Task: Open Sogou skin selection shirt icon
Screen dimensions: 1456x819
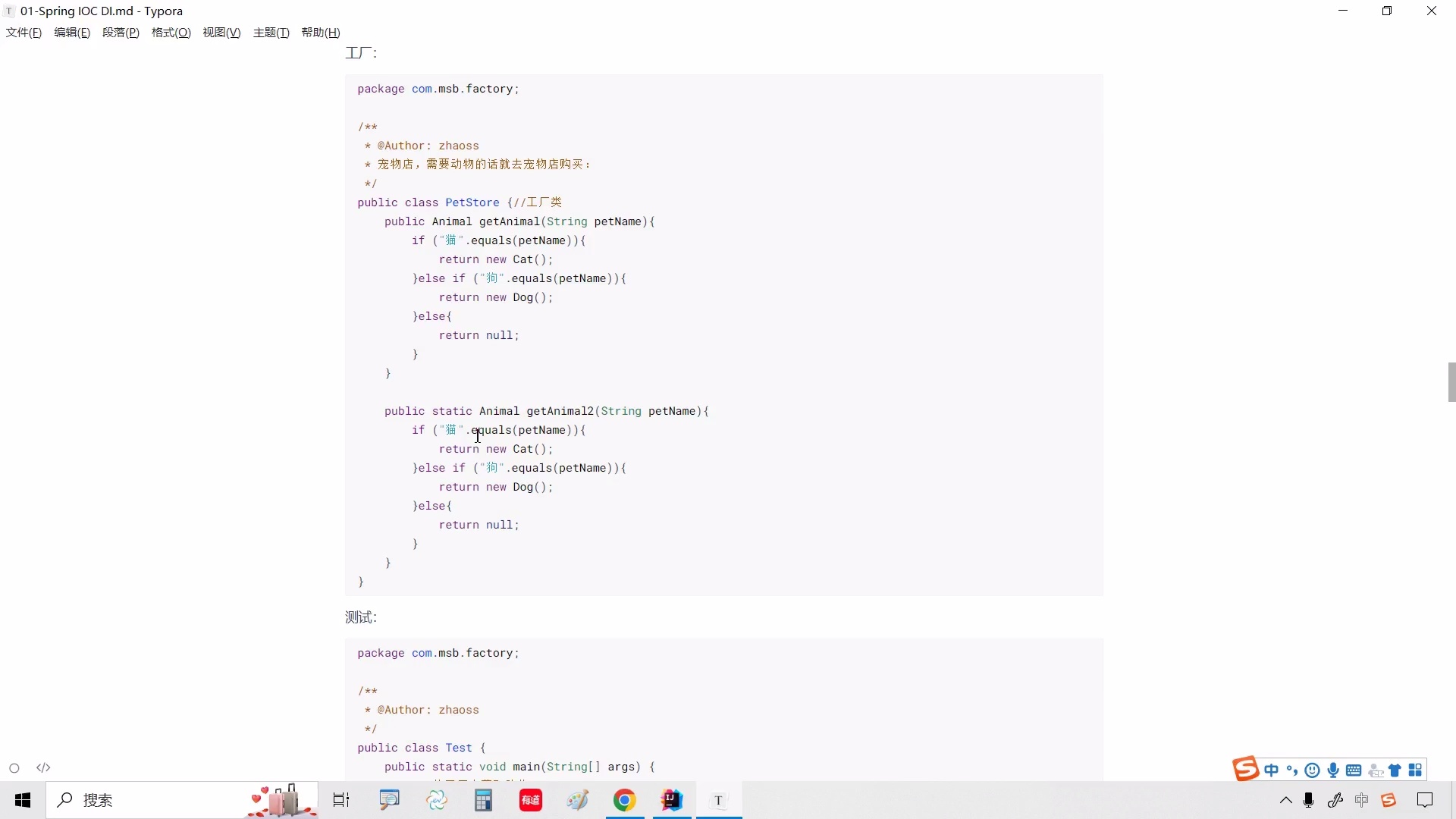Action: click(x=1396, y=769)
